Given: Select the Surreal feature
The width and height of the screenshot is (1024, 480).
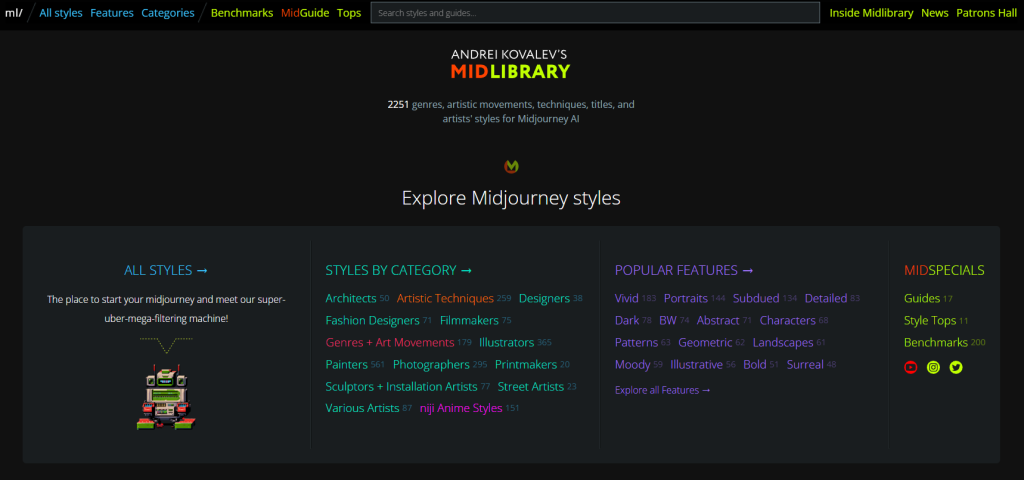Looking at the screenshot, I should (805, 364).
